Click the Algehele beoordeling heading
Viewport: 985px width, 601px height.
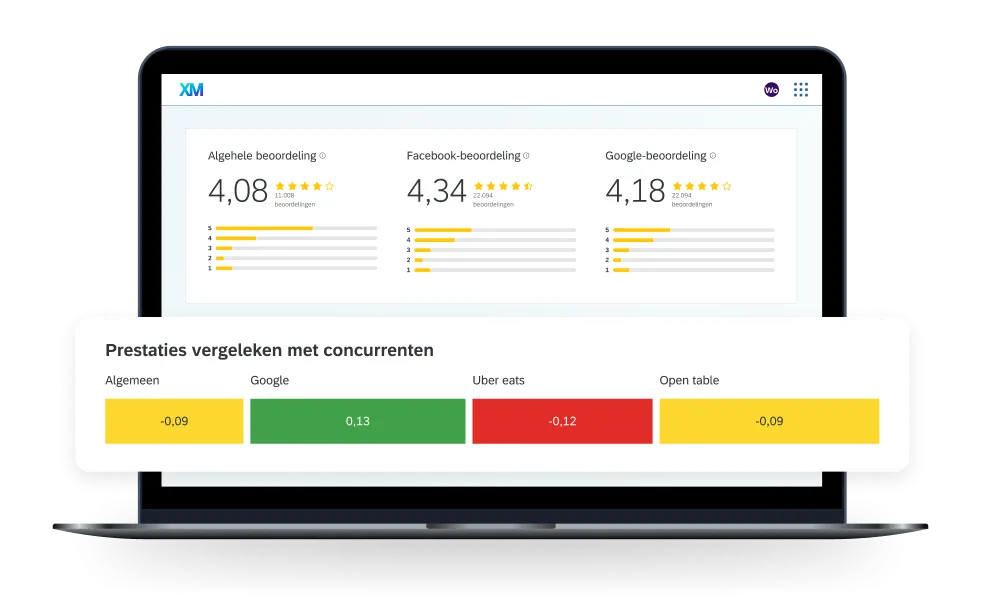(x=262, y=156)
